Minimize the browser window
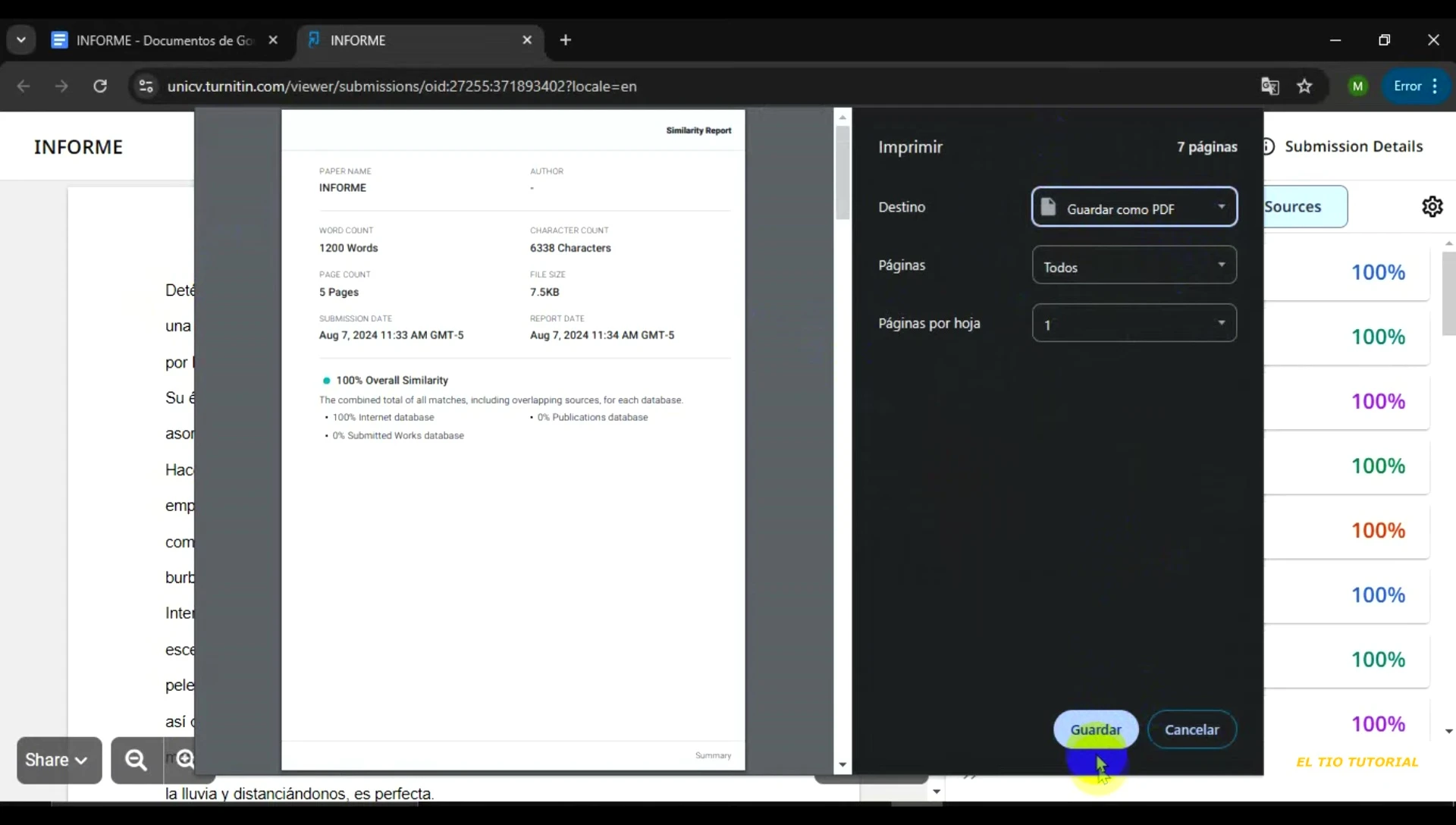This screenshot has height=825, width=1456. [1335, 40]
